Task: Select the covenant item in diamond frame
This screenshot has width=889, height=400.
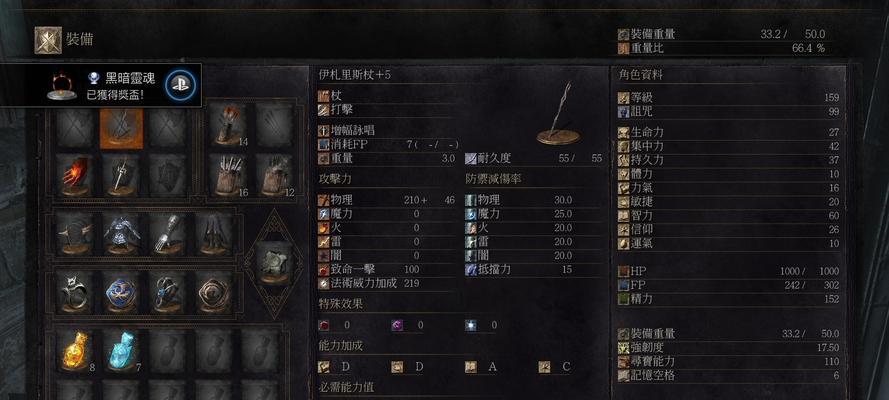Action: pos(275,263)
